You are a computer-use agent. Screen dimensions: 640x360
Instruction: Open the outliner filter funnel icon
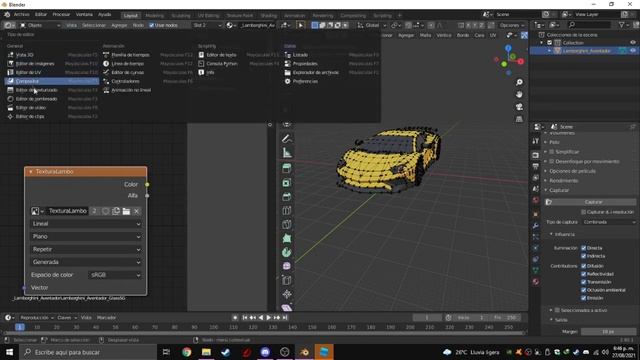click(x=622, y=25)
